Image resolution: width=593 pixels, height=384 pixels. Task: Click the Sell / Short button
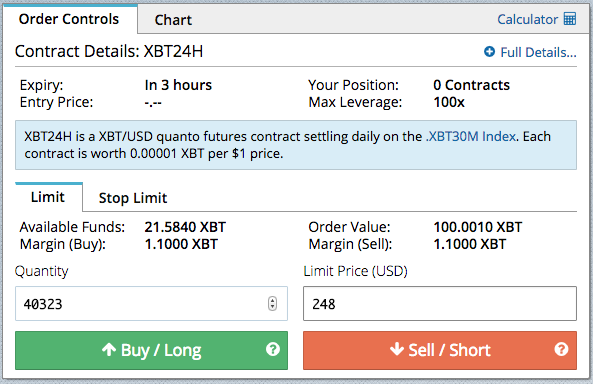point(440,350)
